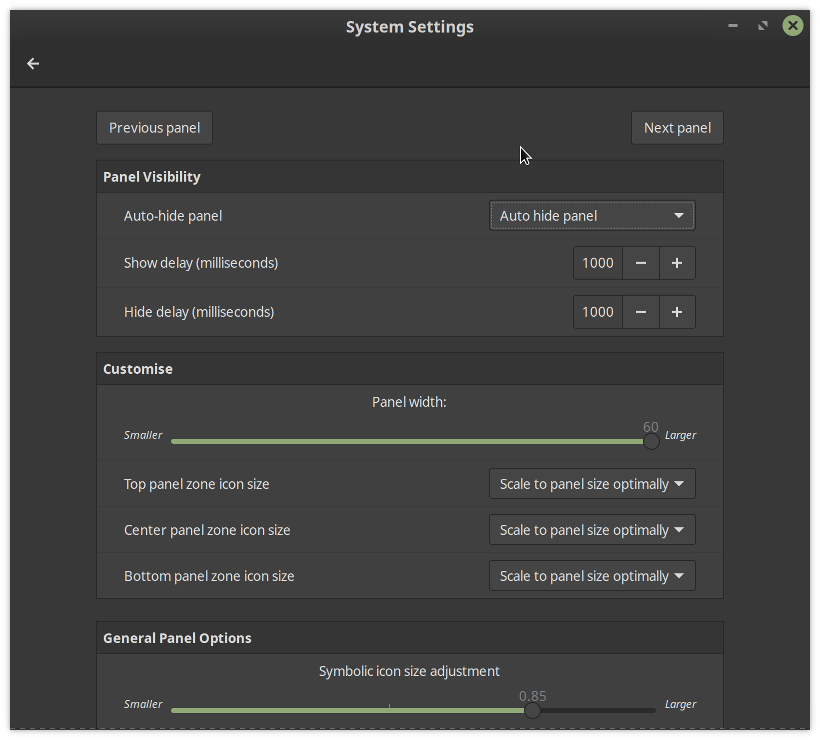Go to Next panel
The height and width of the screenshot is (740, 820).
point(677,128)
